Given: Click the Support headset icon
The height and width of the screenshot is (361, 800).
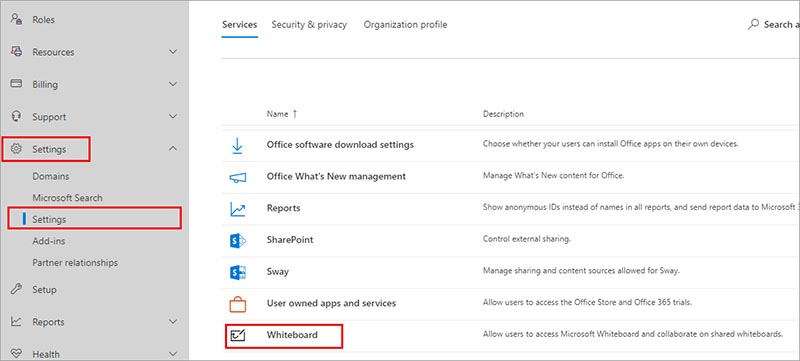Looking at the screenshot, I should pos(16,116).
